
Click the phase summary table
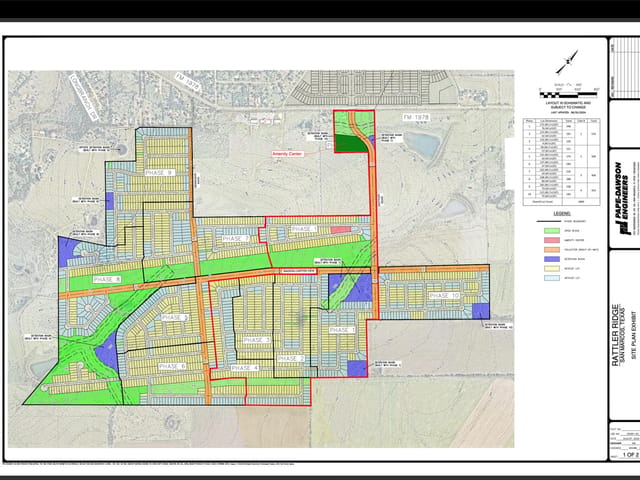562,162
